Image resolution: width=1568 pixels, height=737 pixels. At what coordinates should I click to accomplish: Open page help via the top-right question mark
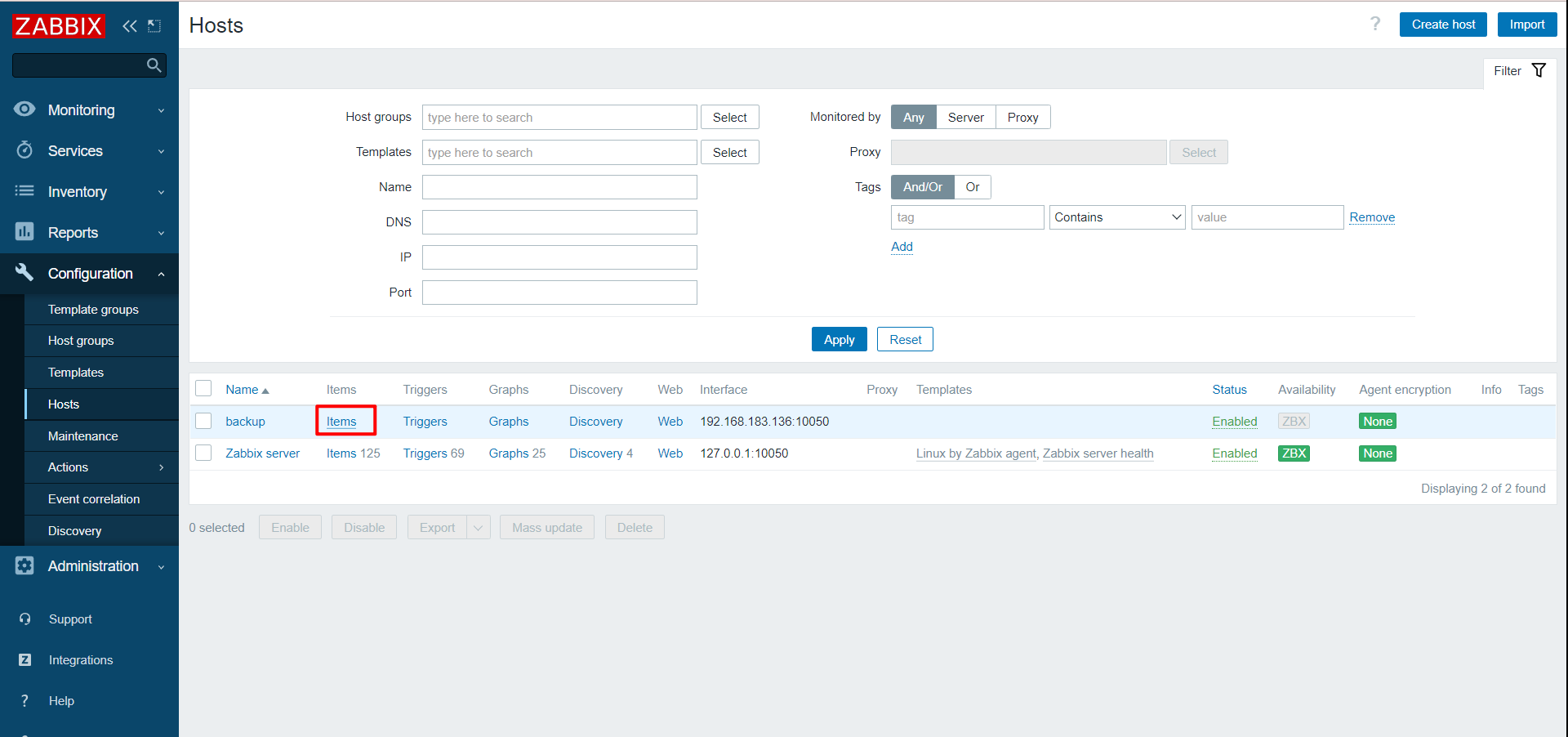[x=1375, y=24]
